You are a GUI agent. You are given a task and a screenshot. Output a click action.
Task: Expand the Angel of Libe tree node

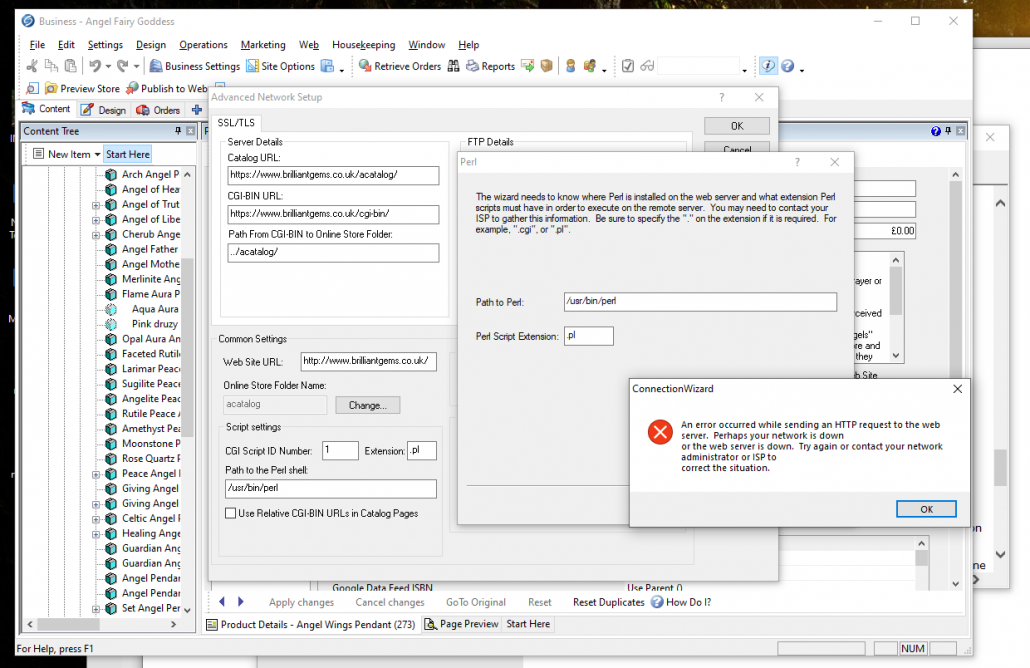click(x=96, y=220)
